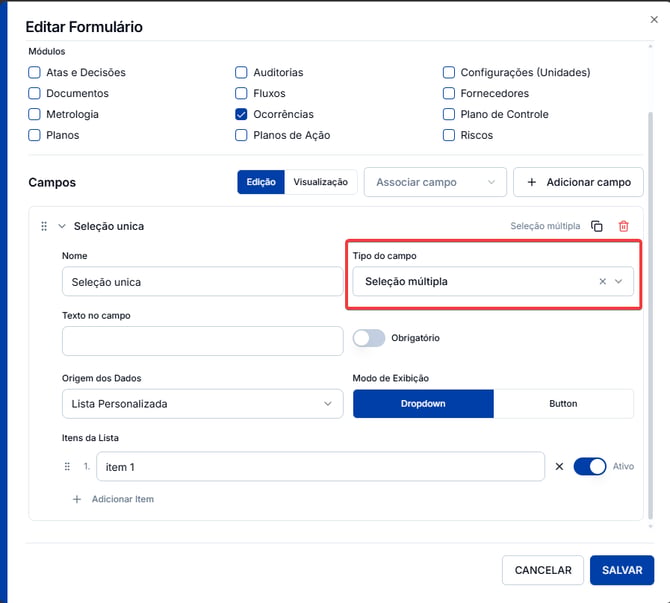Check the Plano de Controle module
This screenshot has width=670, height=603.
click(x=449, y=114)
